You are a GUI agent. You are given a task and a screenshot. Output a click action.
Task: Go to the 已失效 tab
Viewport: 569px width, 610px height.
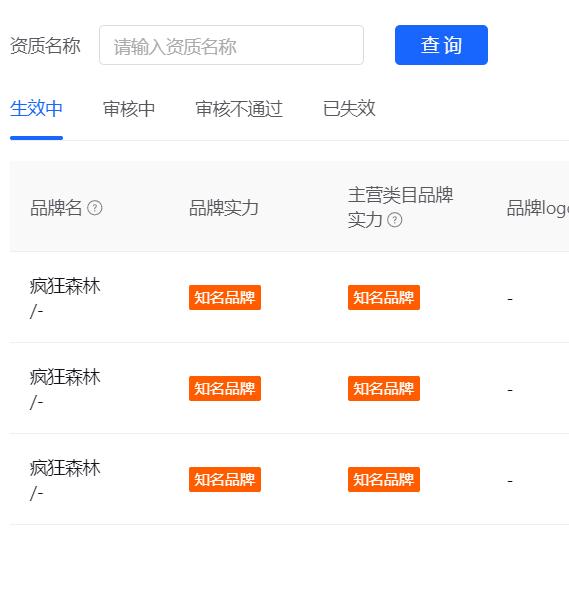pyautogui.click(x=349, y=109)
